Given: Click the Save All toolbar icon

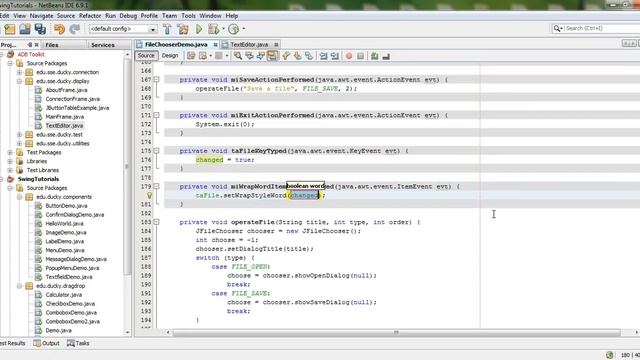Looking at the screenshot, I should click(40, 29).
